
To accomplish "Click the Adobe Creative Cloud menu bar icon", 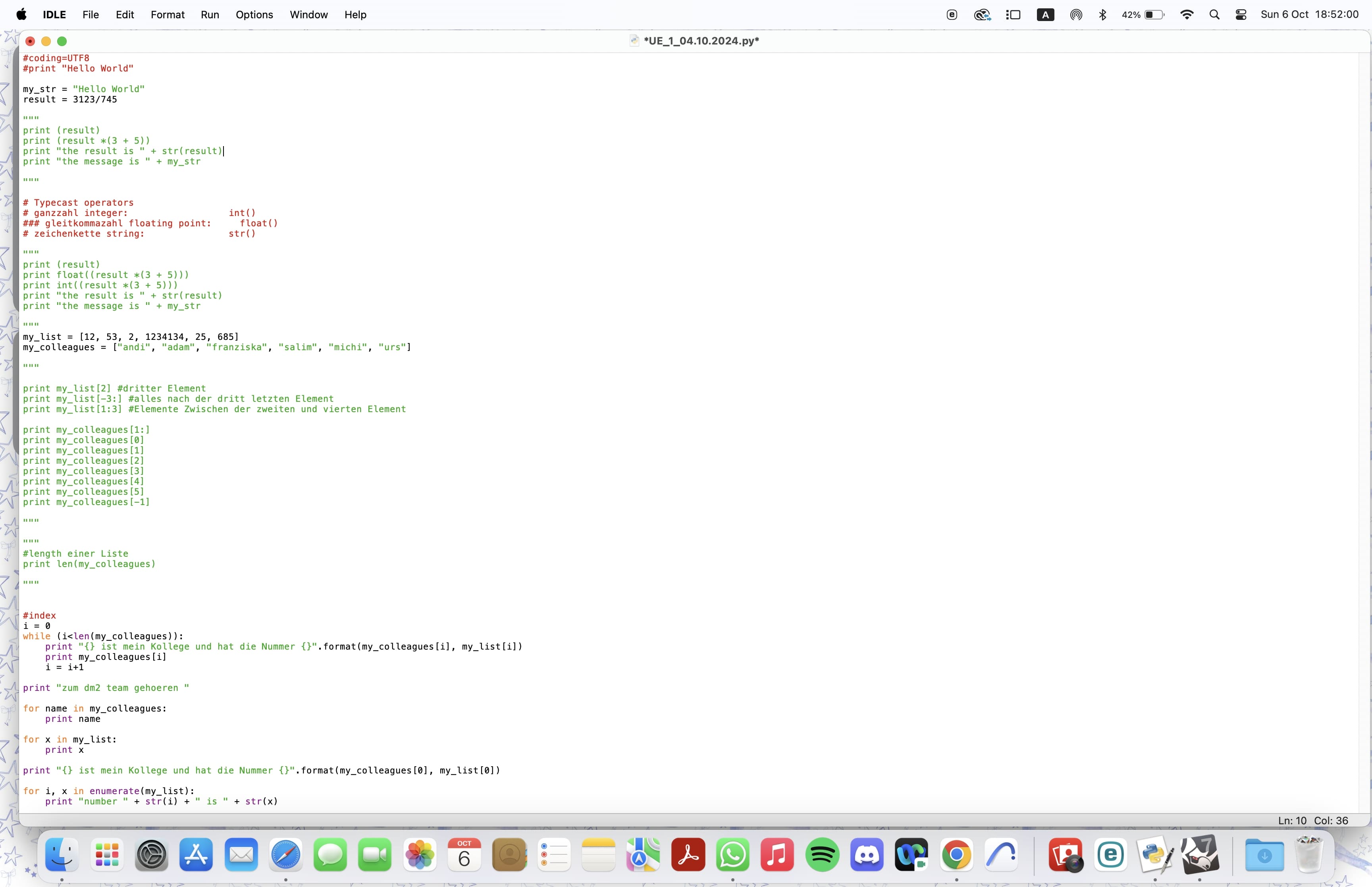I will click(x=982, y=14).
